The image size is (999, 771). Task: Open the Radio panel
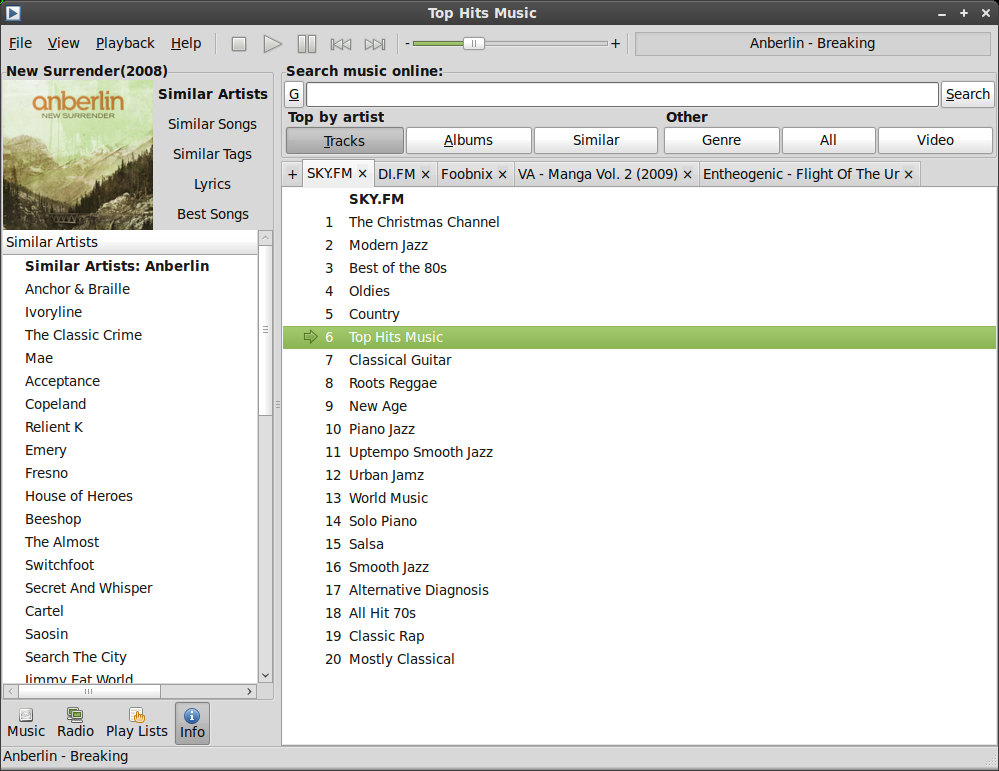pyautogui.click(x=75, y=723)
